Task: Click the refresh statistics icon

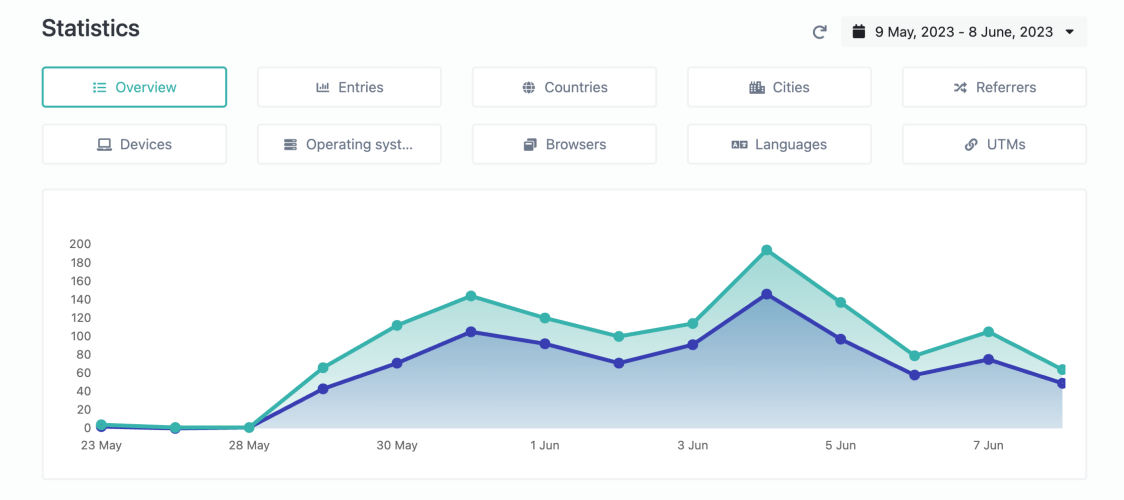Action: (x=819, y=32)
